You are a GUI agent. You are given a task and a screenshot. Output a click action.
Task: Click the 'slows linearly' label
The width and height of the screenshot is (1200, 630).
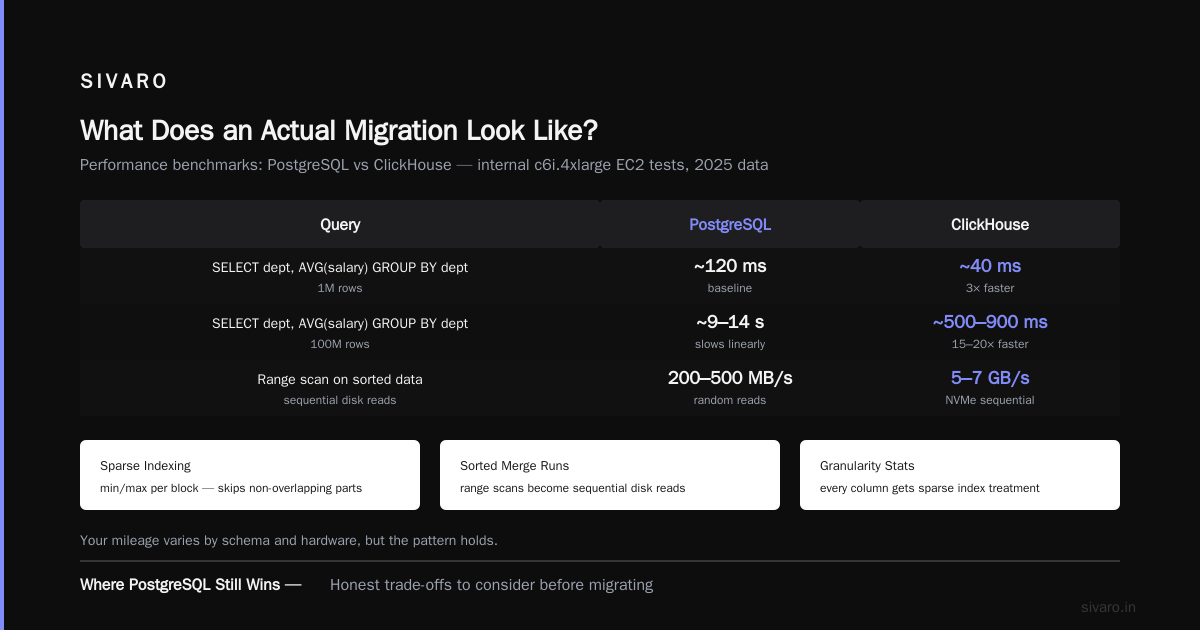(730, 344)
